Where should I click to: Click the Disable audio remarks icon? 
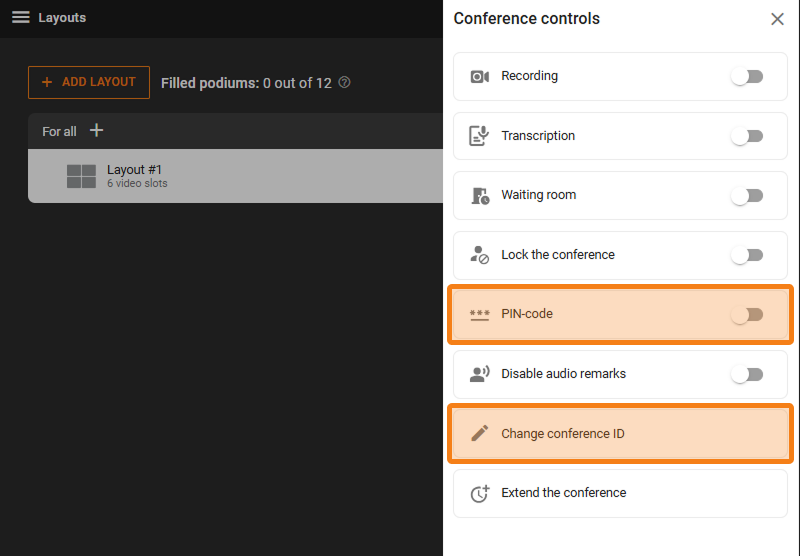pyautogui.click(x=479, y=374)
